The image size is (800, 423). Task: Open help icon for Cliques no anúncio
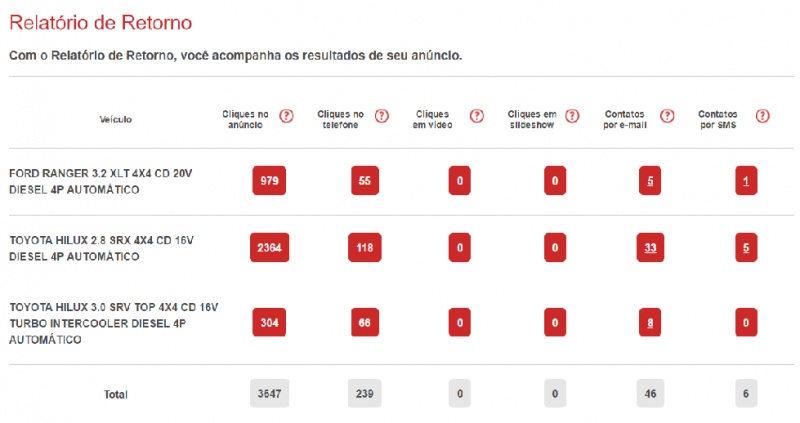click(286, 116)
